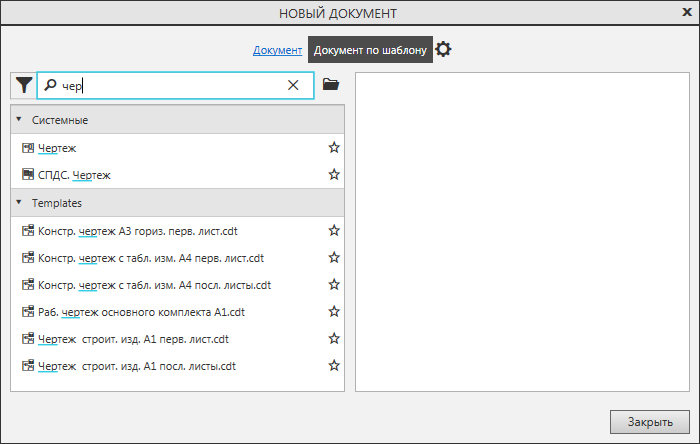Click the magnifier search icon
The height and width of the screenshot is (444, 700).
point(50,86)
